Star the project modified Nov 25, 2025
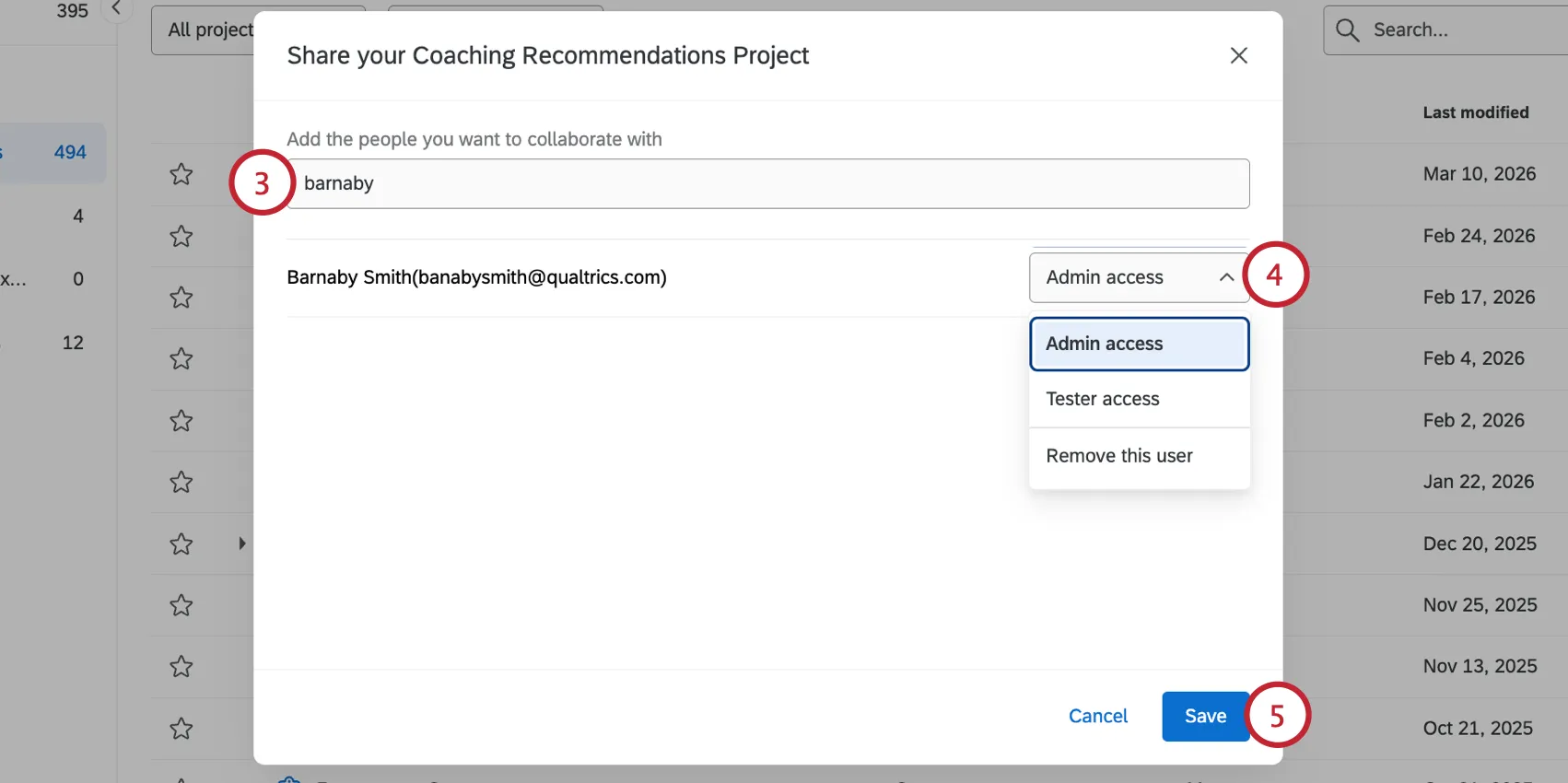 (181, 605)
